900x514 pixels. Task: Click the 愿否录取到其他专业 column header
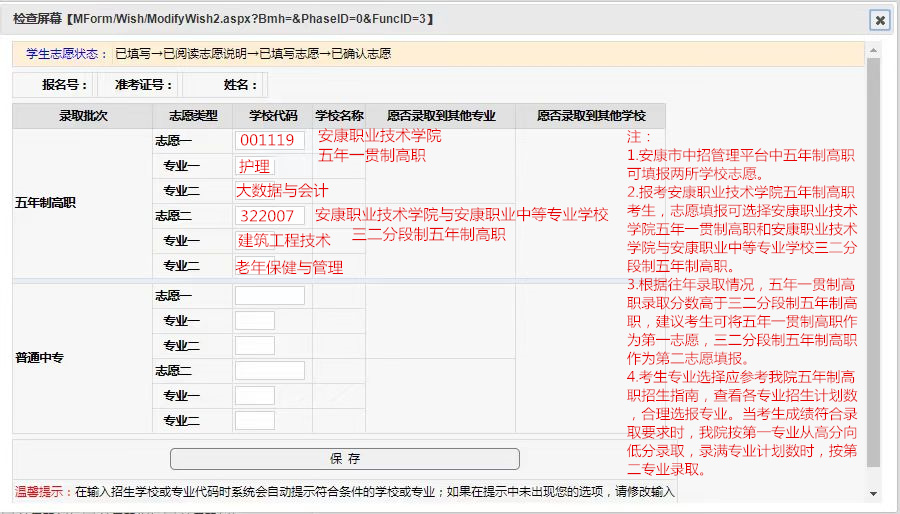click(441, 116)
